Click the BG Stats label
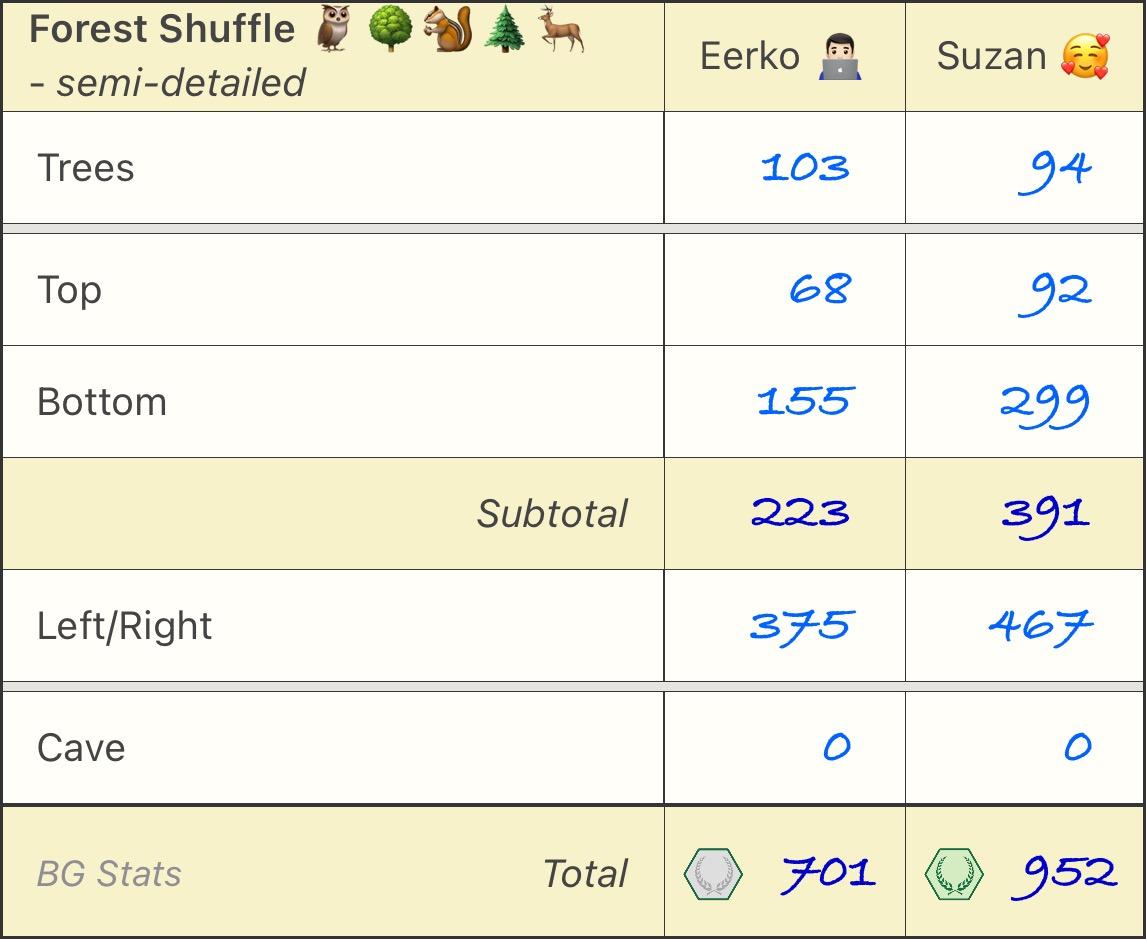Viewport: 1146px width, 939px height. tap(109, 874)
